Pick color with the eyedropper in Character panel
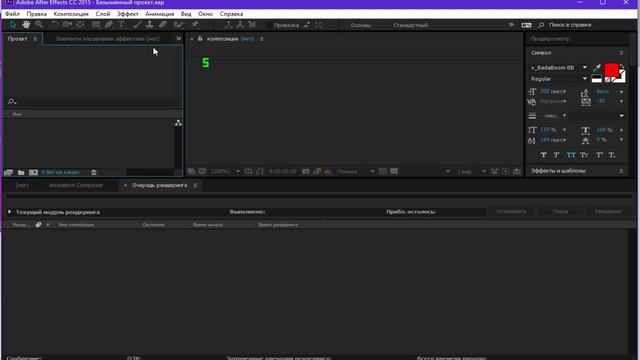Image resolution: width=640 pixels, height=360 pixels. pos(597,68)
